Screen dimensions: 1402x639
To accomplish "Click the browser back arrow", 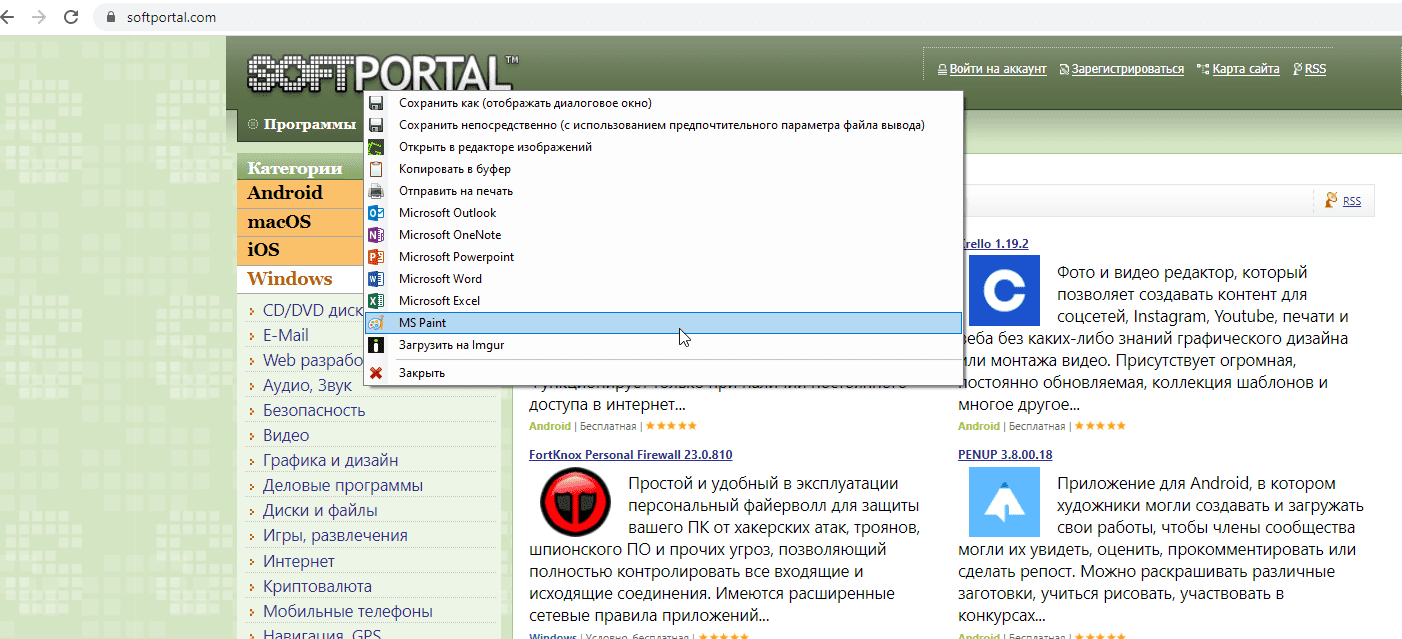I will pos(9,17).
